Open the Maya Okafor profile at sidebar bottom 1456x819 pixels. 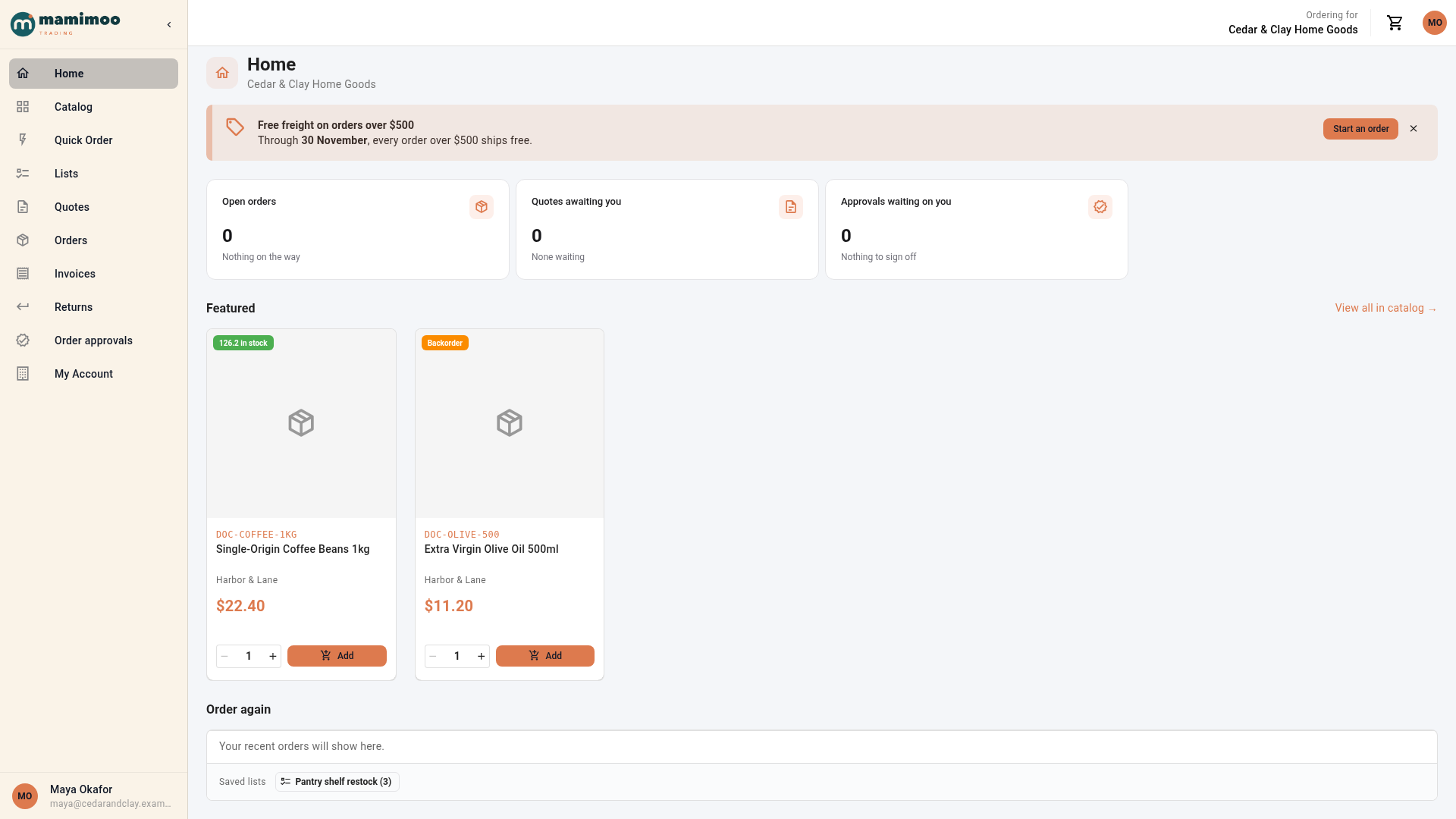point(93,796)
